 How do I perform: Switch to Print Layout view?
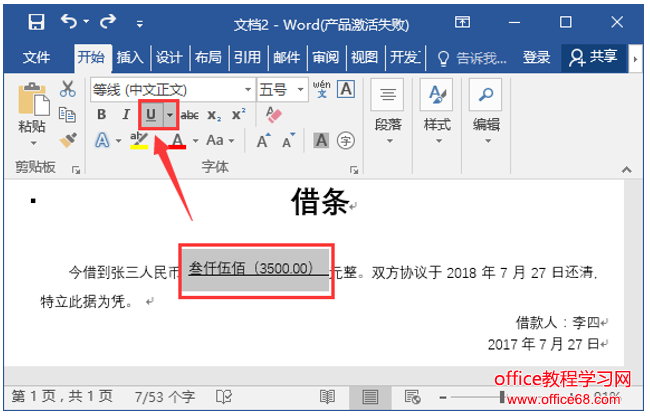point(370,397)
